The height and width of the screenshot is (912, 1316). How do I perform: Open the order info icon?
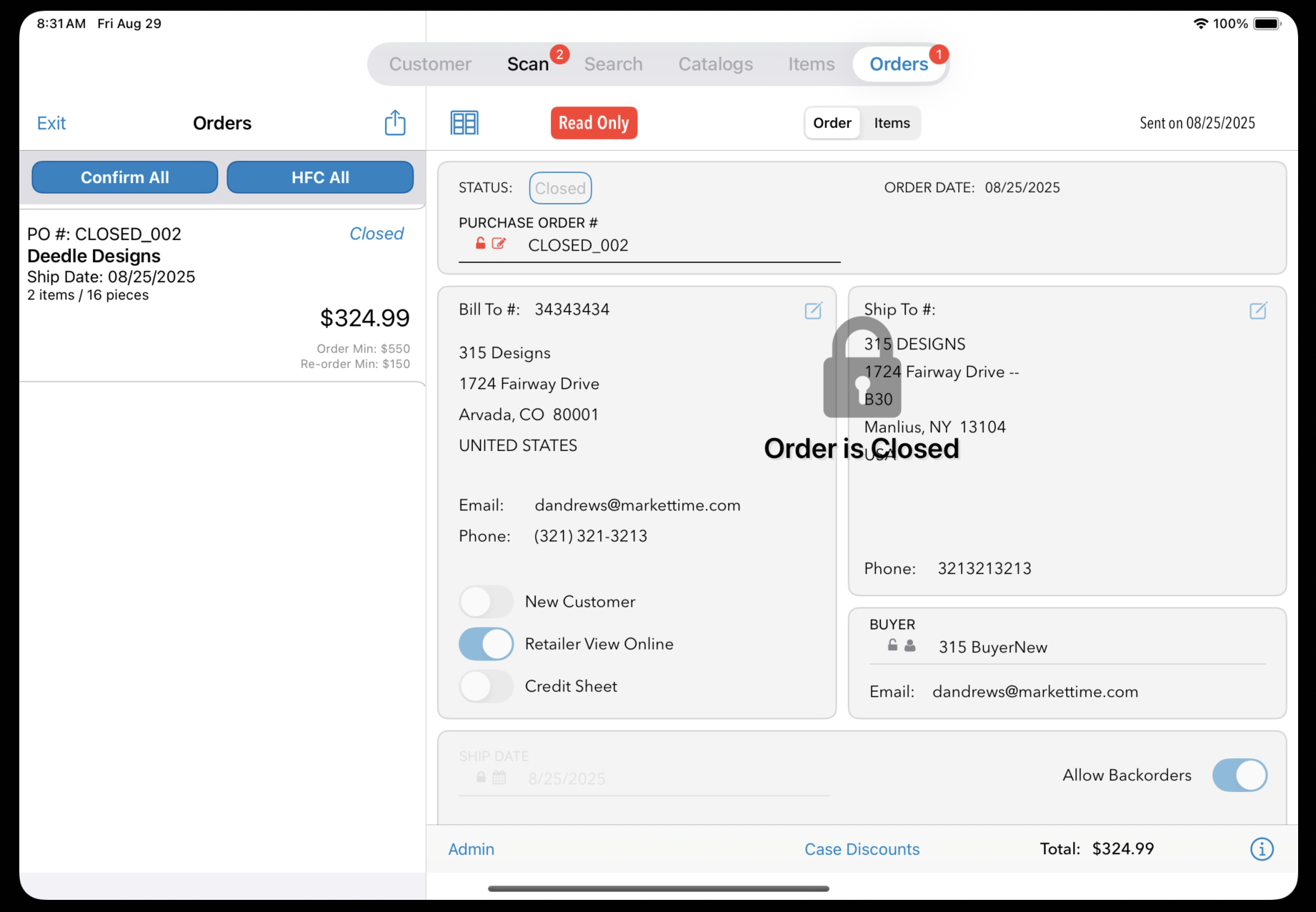point(1262,849)
